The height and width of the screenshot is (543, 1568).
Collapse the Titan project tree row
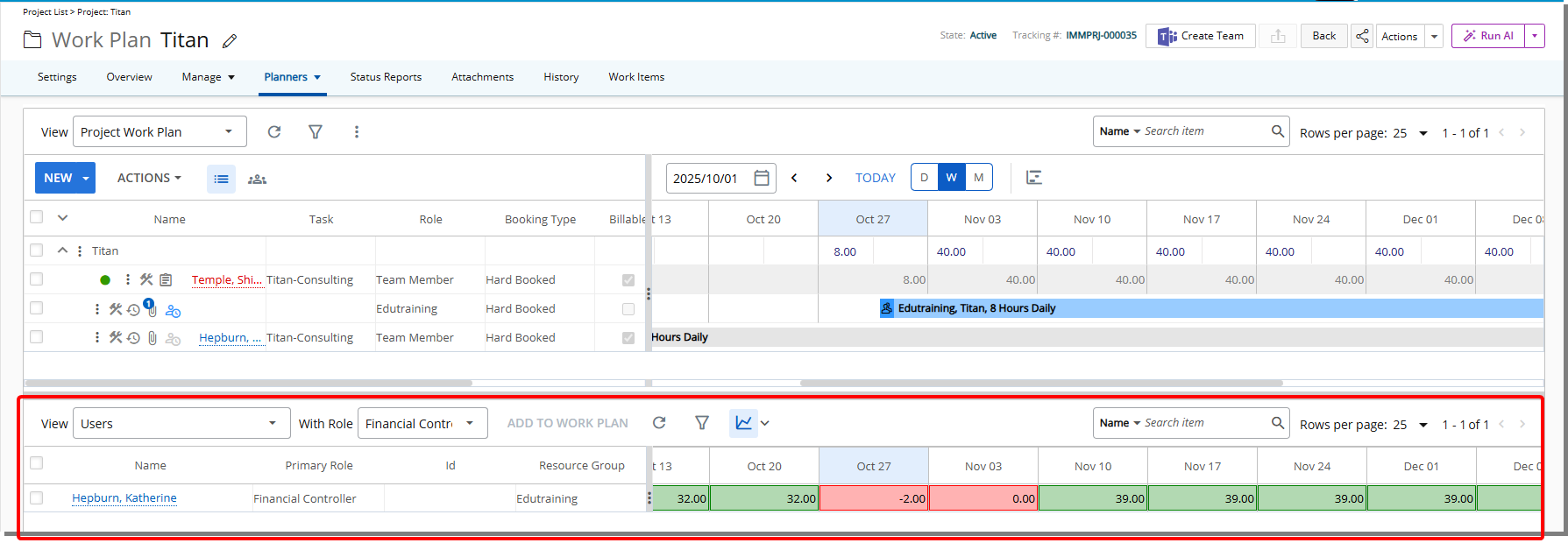[62, 250]
